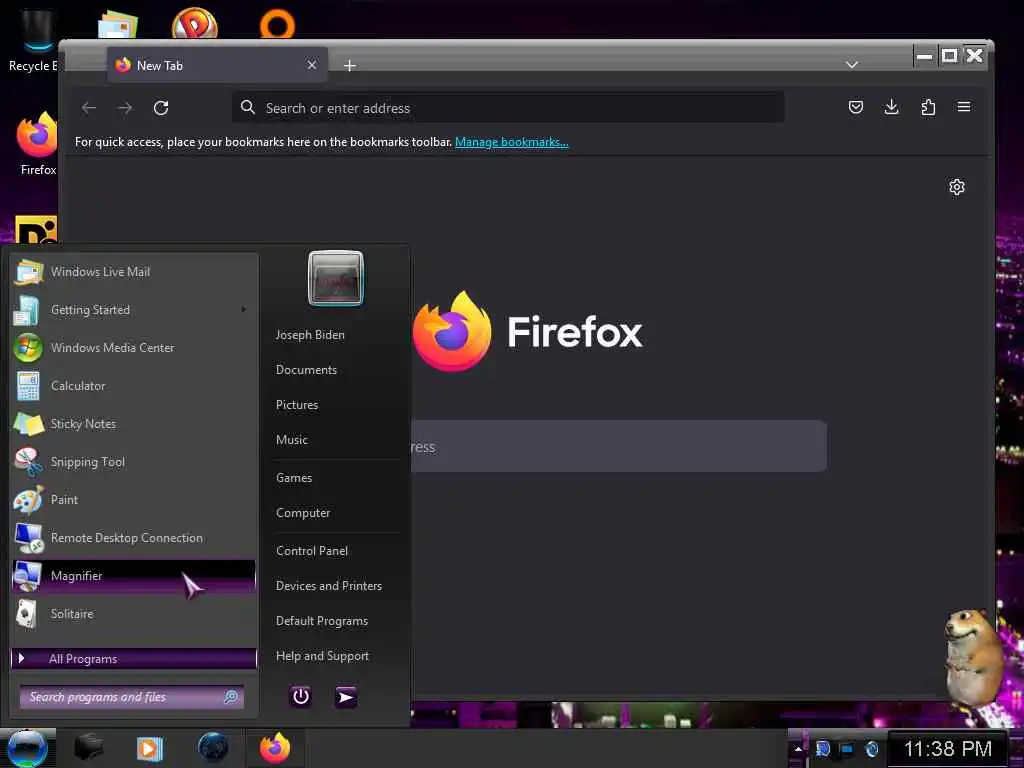The width and height of the screenshot is (1024, 768).
Task: Open the dark globe browser taskbar icon
Action: (213, 748)
